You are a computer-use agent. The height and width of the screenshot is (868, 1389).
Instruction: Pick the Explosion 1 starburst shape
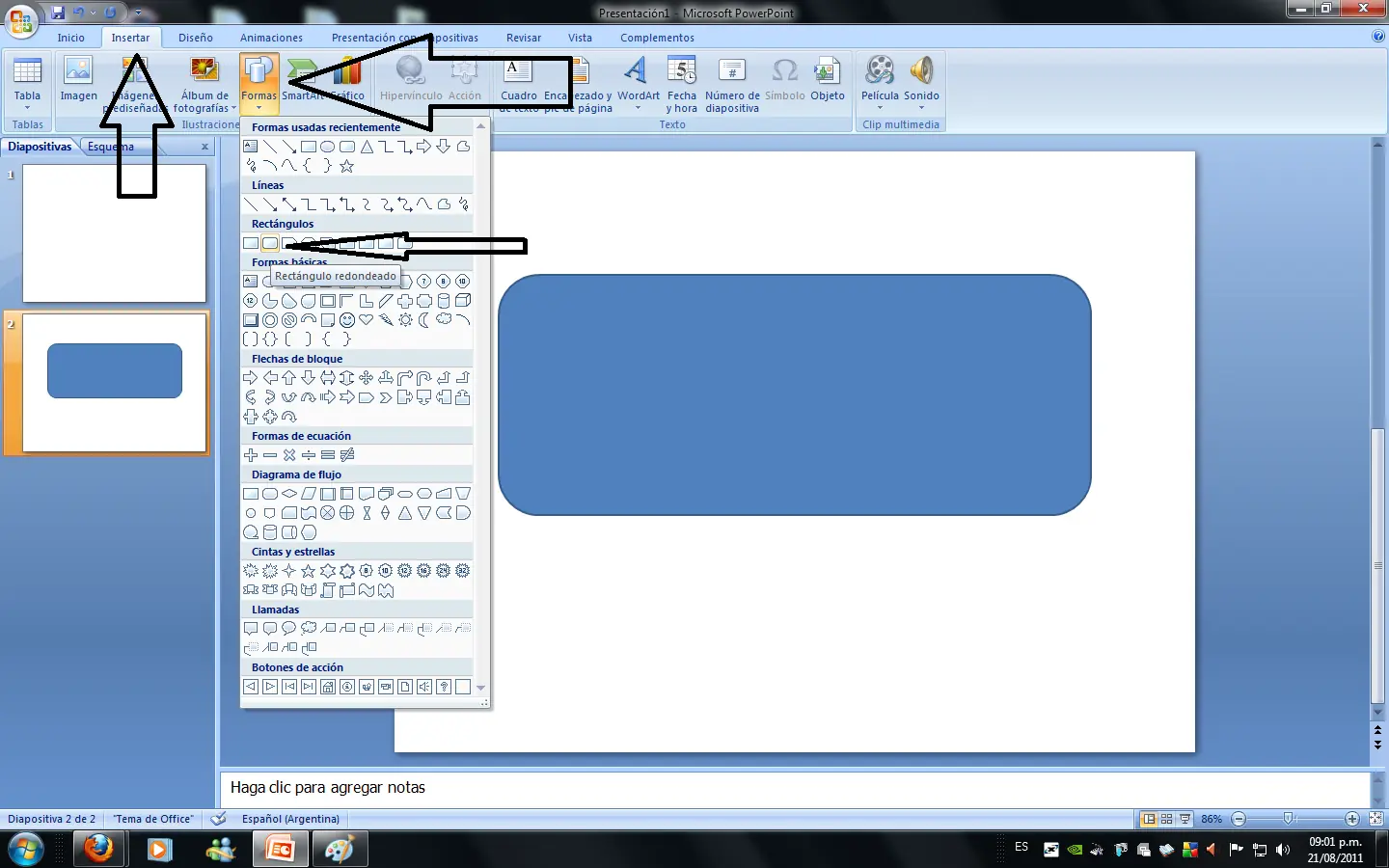[x=251, y=571]
